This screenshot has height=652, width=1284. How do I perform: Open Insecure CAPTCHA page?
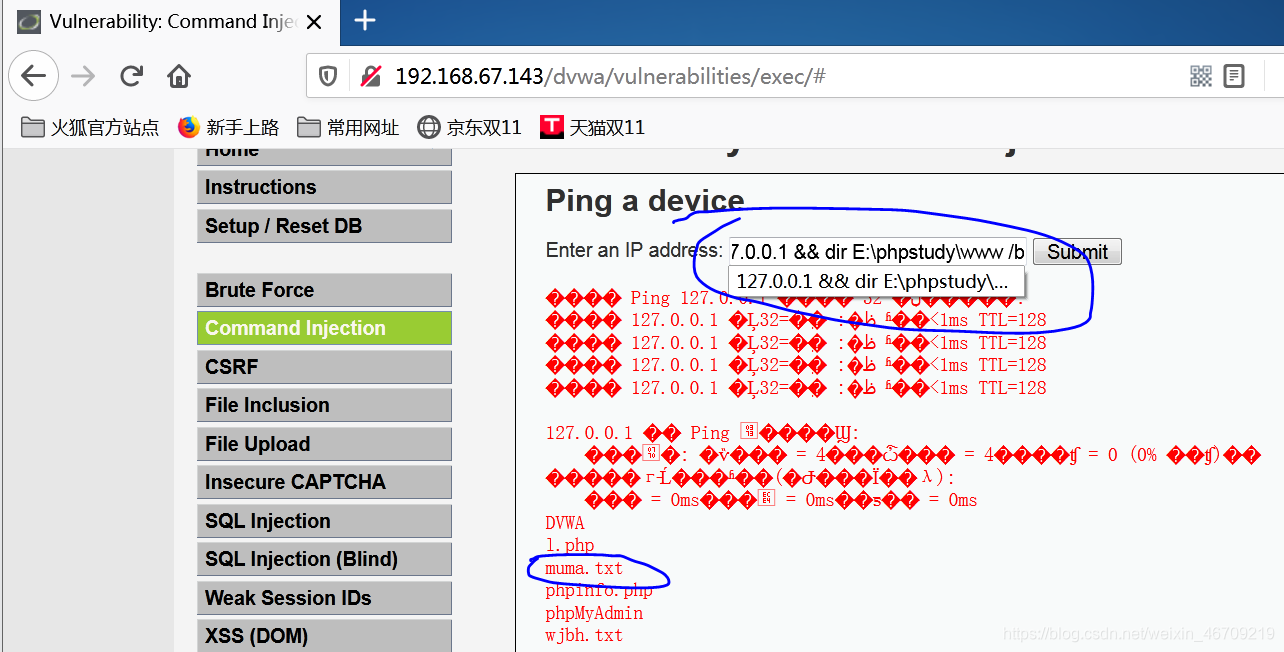pos(324,482)
